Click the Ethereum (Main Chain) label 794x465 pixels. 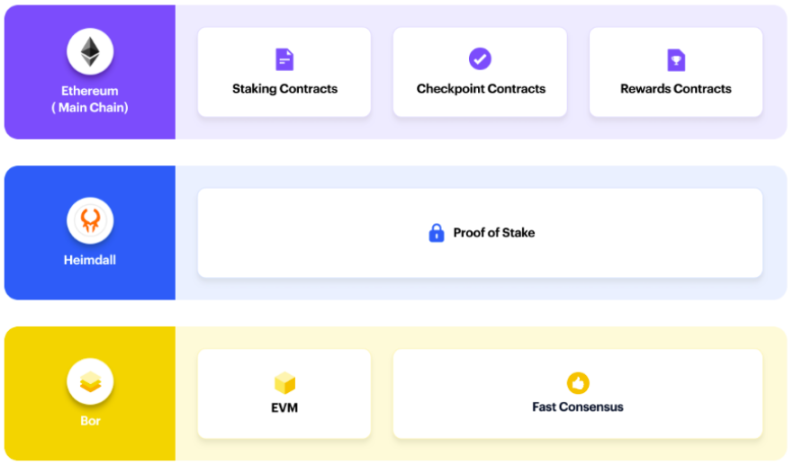click(90, 99)
